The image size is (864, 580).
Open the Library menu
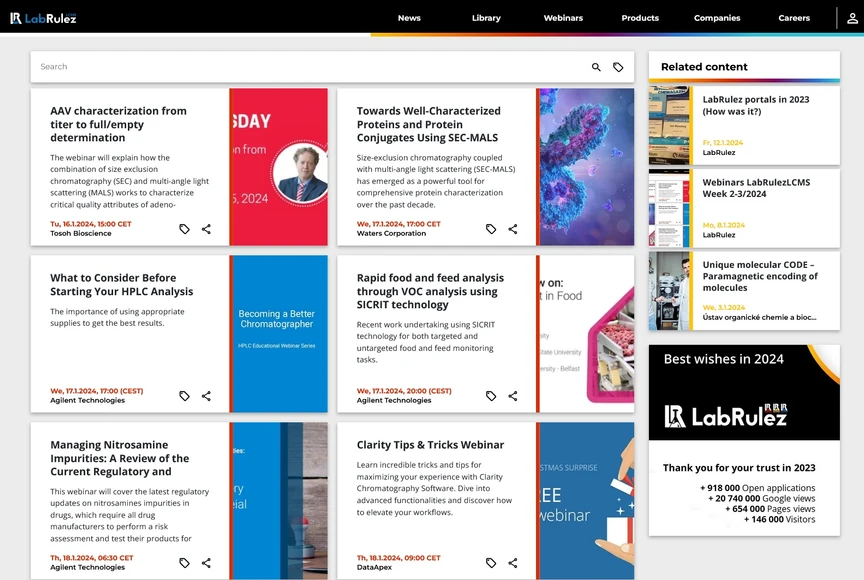(486, 18)
